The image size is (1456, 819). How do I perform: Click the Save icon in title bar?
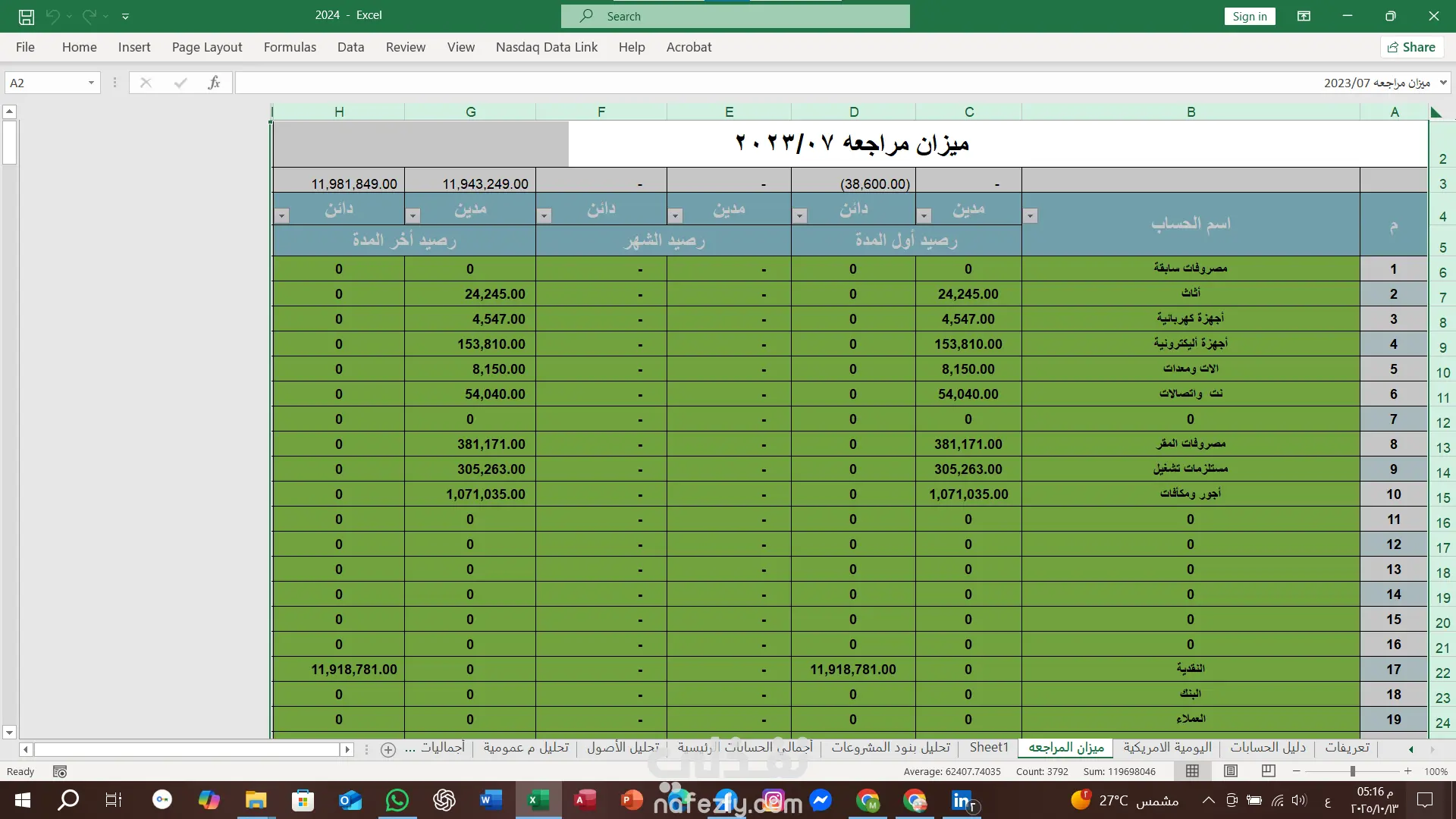point(27,16)
